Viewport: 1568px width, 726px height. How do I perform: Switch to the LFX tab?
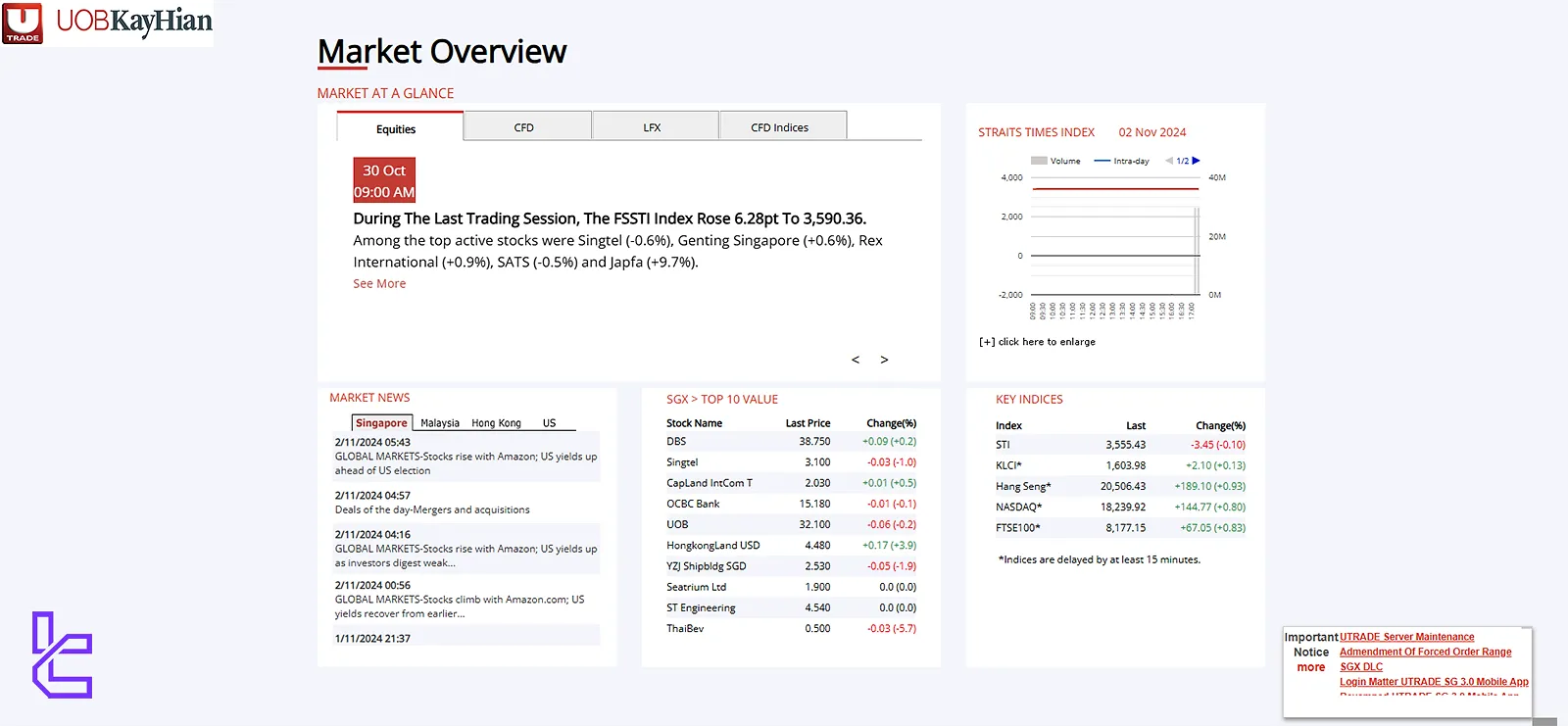pyautogui.click(x=655, y=126)
